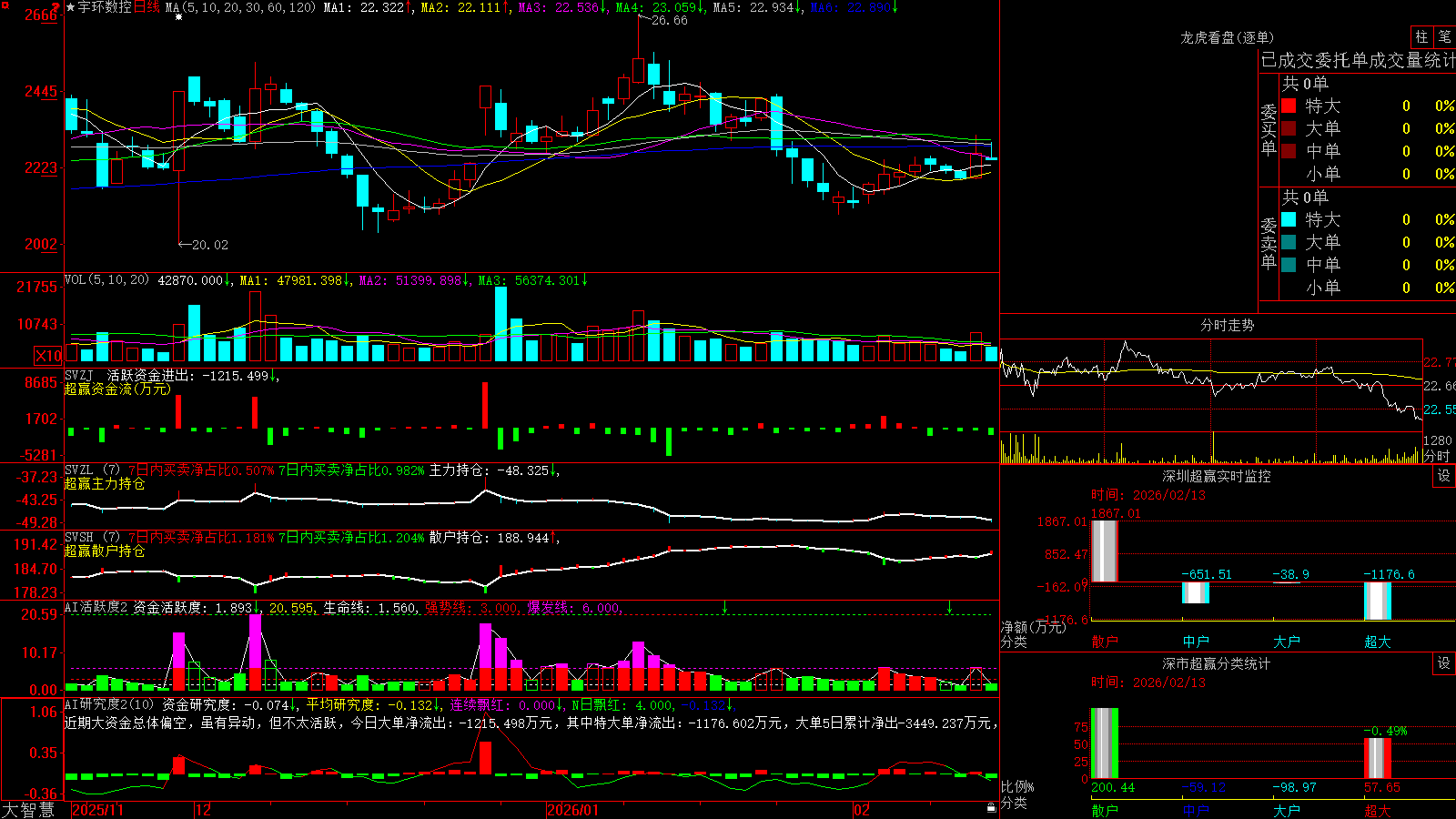Click cyan swatch beside 委卖单 特大
1456x819 pixels.
pyautogui.click(x=1289, y=219)
